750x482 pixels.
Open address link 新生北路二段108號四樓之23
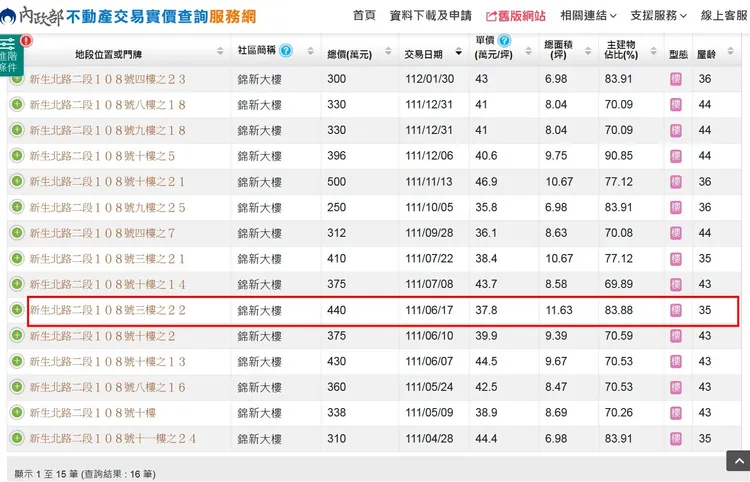(x=107, y=79)
